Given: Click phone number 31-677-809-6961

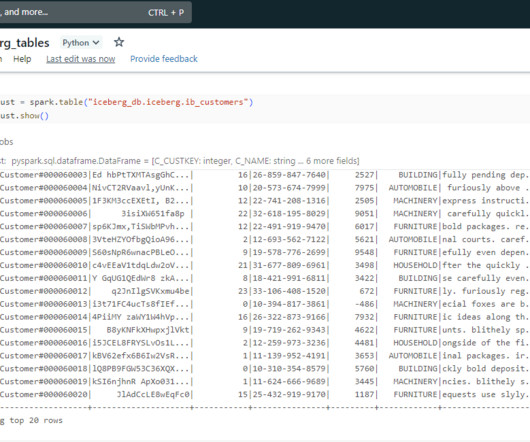Looking at the screenshot, I should (289, 265).
